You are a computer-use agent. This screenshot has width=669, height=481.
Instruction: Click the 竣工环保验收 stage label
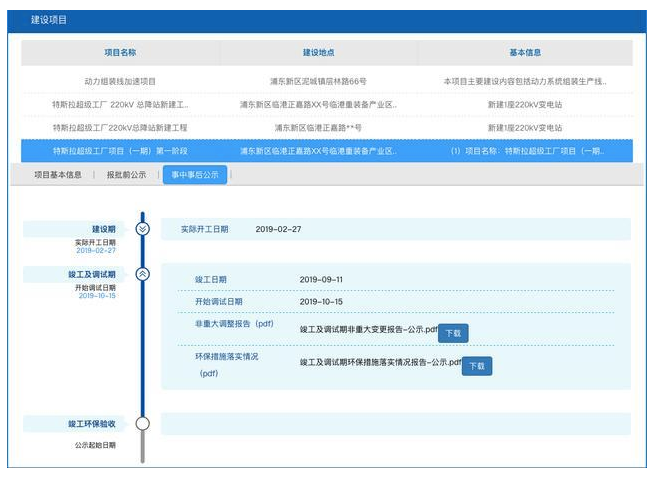[92, 424]
